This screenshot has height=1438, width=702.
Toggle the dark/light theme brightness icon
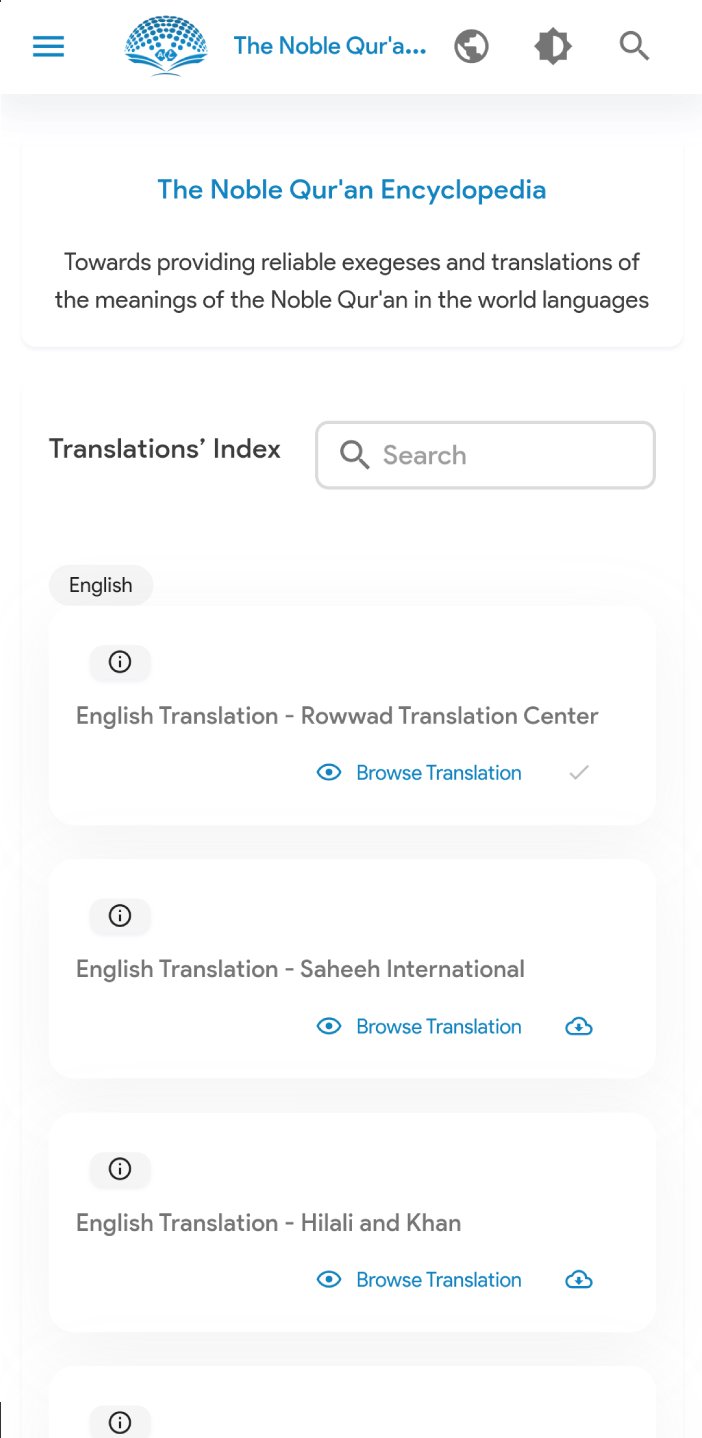[552, 47]
